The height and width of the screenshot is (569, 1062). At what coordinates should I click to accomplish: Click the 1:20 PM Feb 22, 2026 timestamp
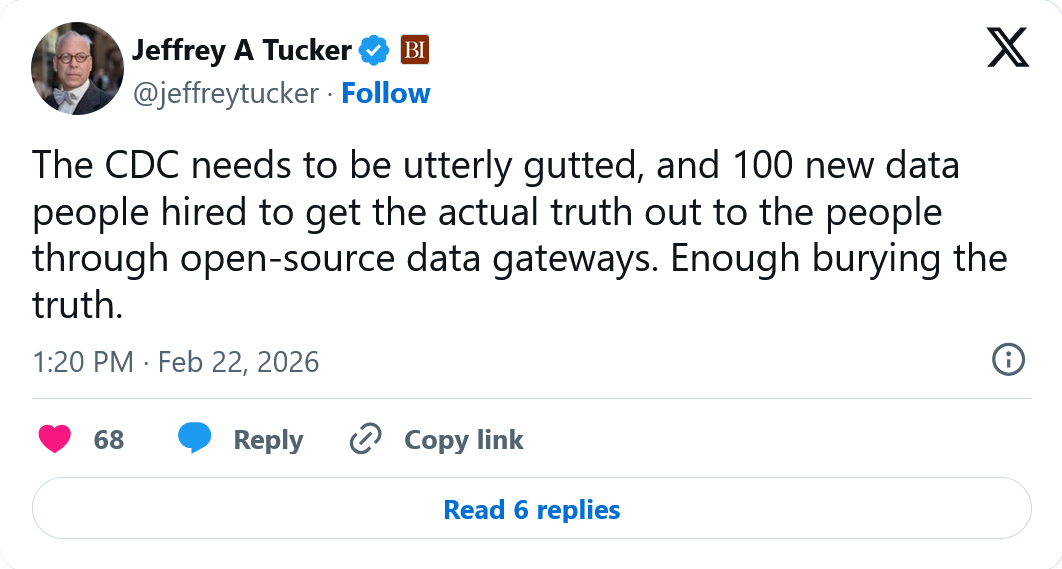(176, 361)
